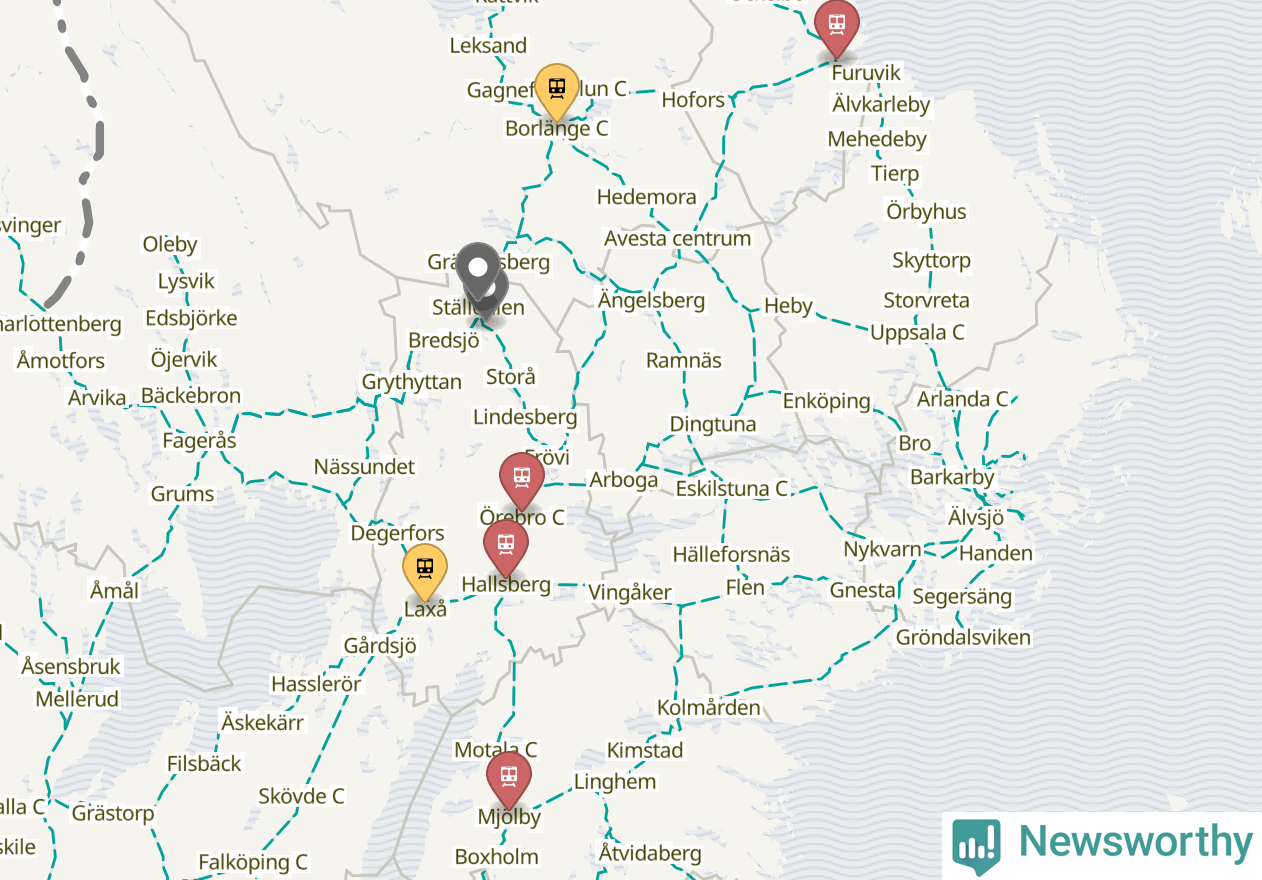This screenshot has width=1262, height=880.
Task: Open the Newsworthy attribution link
Action: tap(1102, 845)
